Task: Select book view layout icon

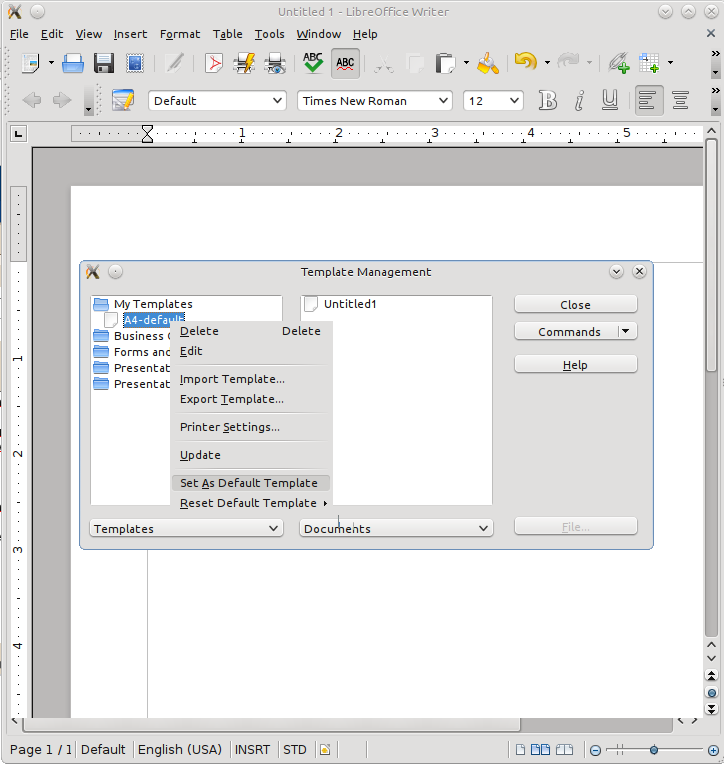Action: click(x=564, y=749)
